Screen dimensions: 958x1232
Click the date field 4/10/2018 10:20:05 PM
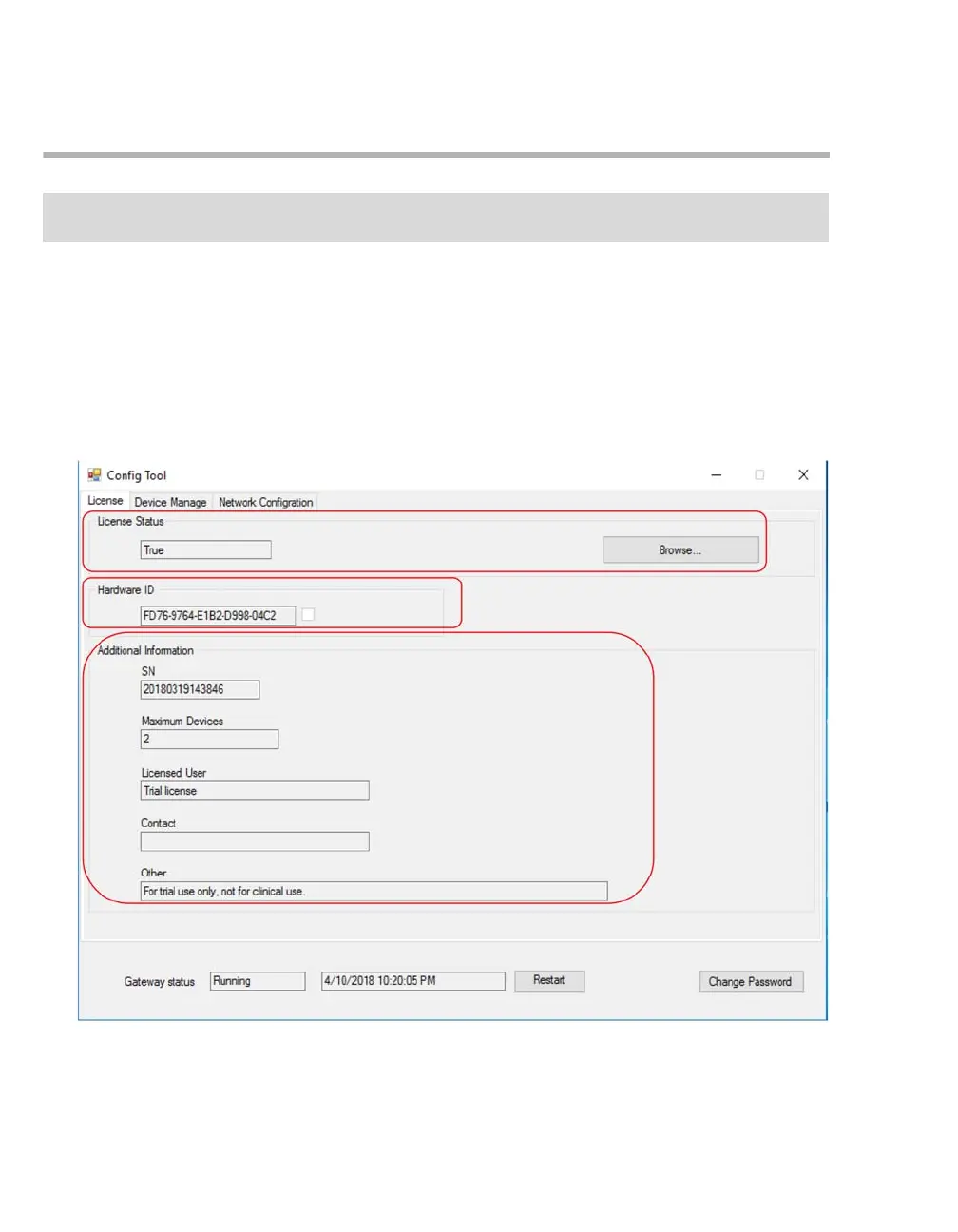coord(413,981)
